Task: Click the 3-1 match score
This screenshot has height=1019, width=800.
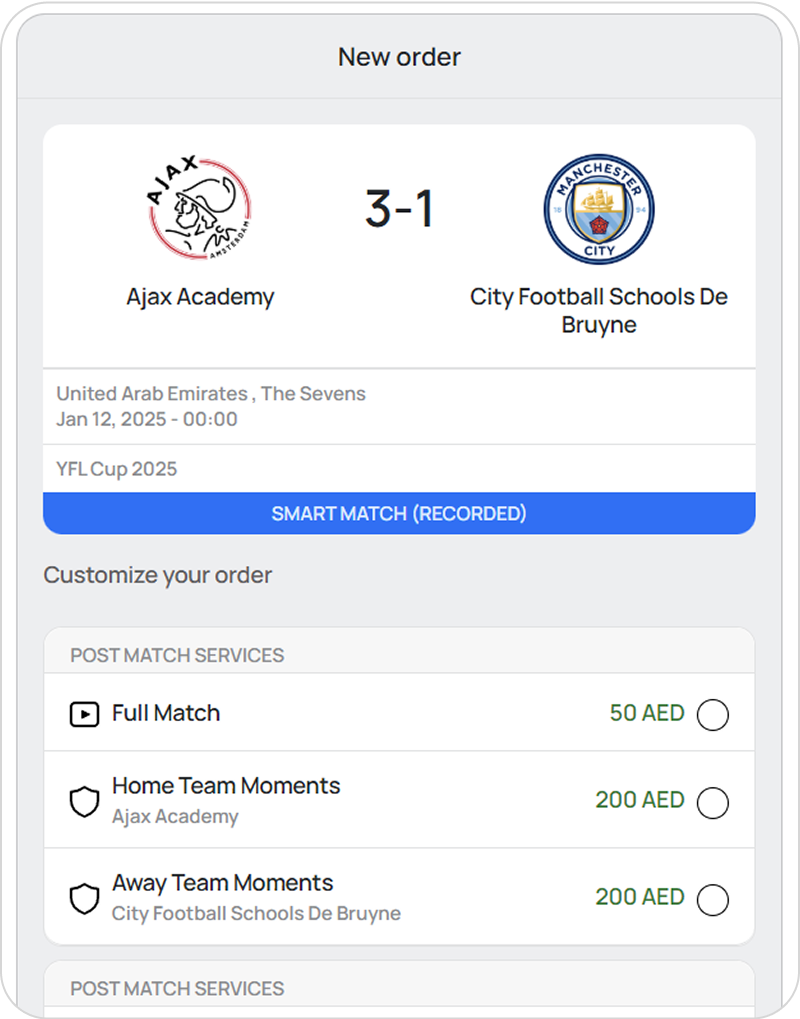Action: pyautogui.click(x=399, y=210)
